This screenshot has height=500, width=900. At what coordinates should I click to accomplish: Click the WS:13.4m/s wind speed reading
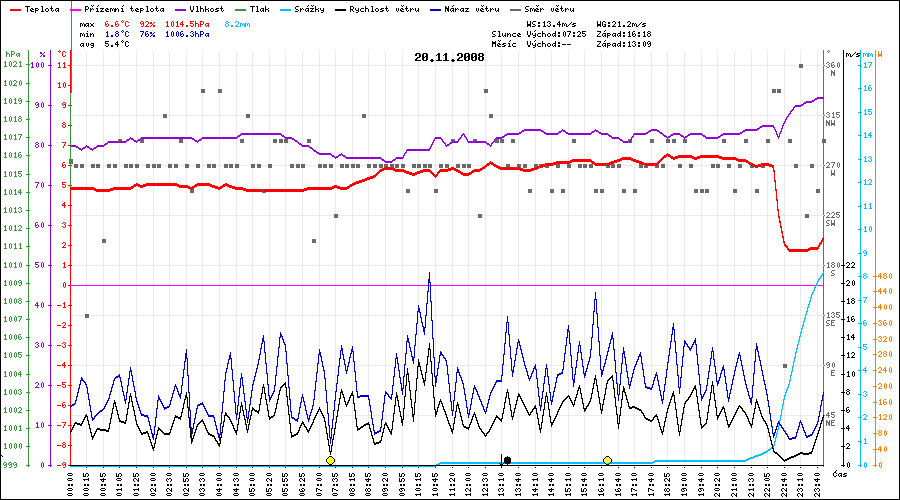(552, 22)
